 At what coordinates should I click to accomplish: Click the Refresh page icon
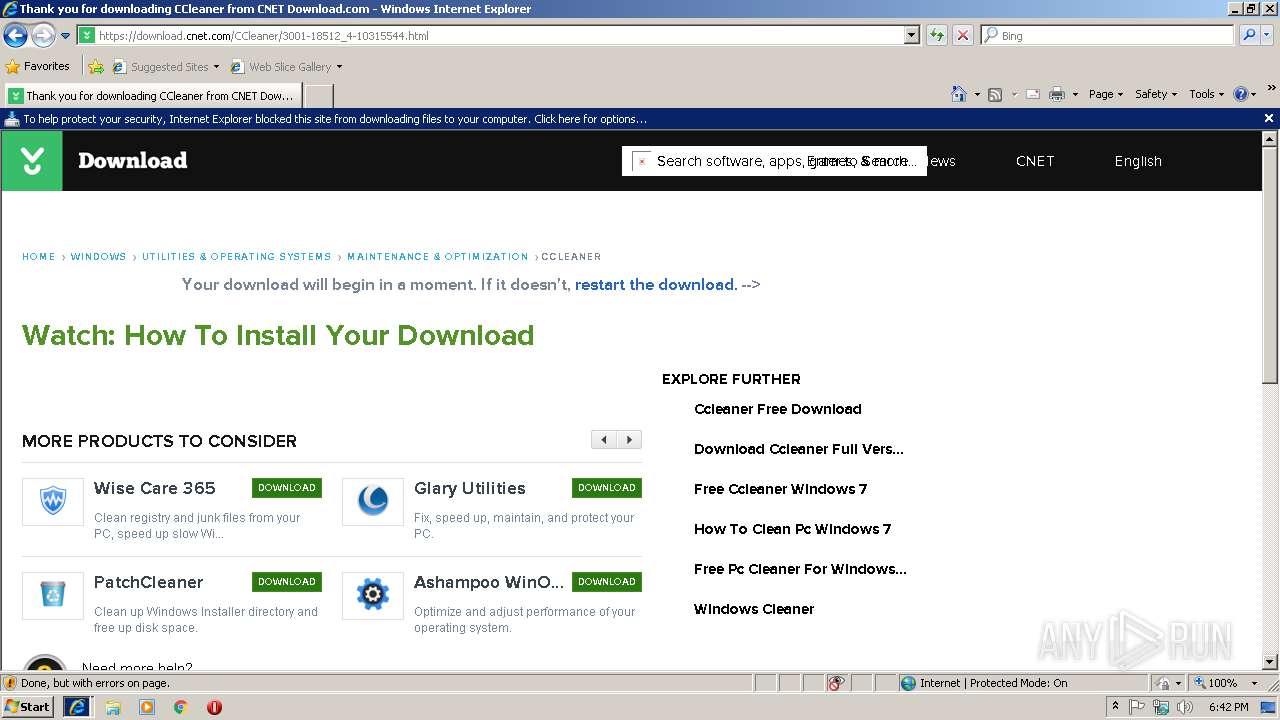click(x=937, y=35)
